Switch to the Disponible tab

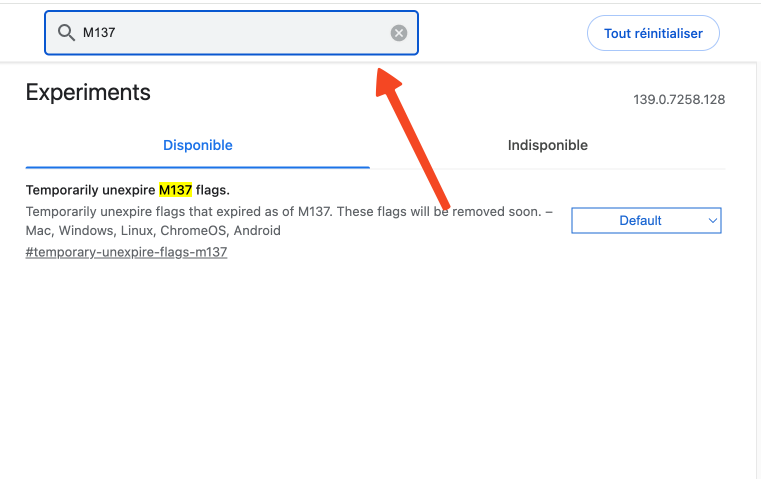point(198,145)
